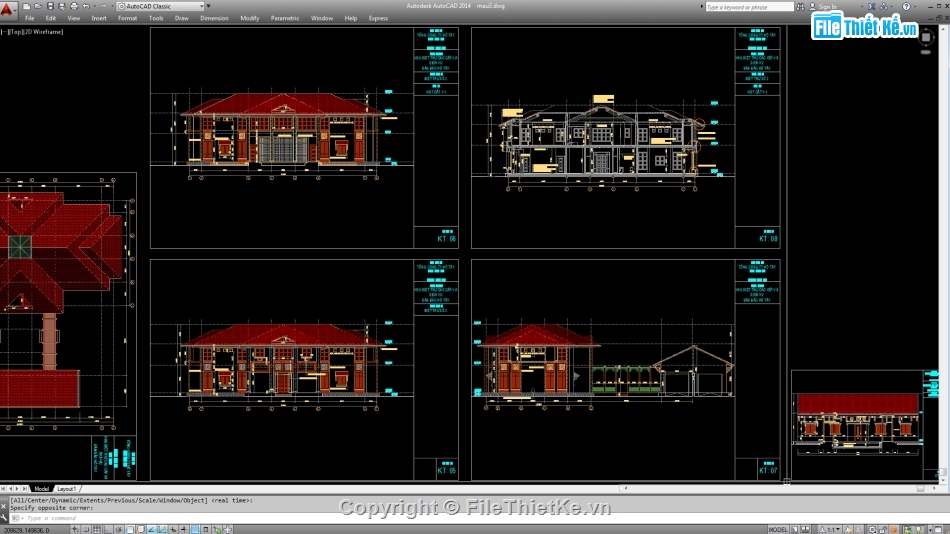Viewport: 950px width, 534px height.
Task: Toggle 3D Object Snap in status bar
Action: pyautogui.click(x=141, y=529)
